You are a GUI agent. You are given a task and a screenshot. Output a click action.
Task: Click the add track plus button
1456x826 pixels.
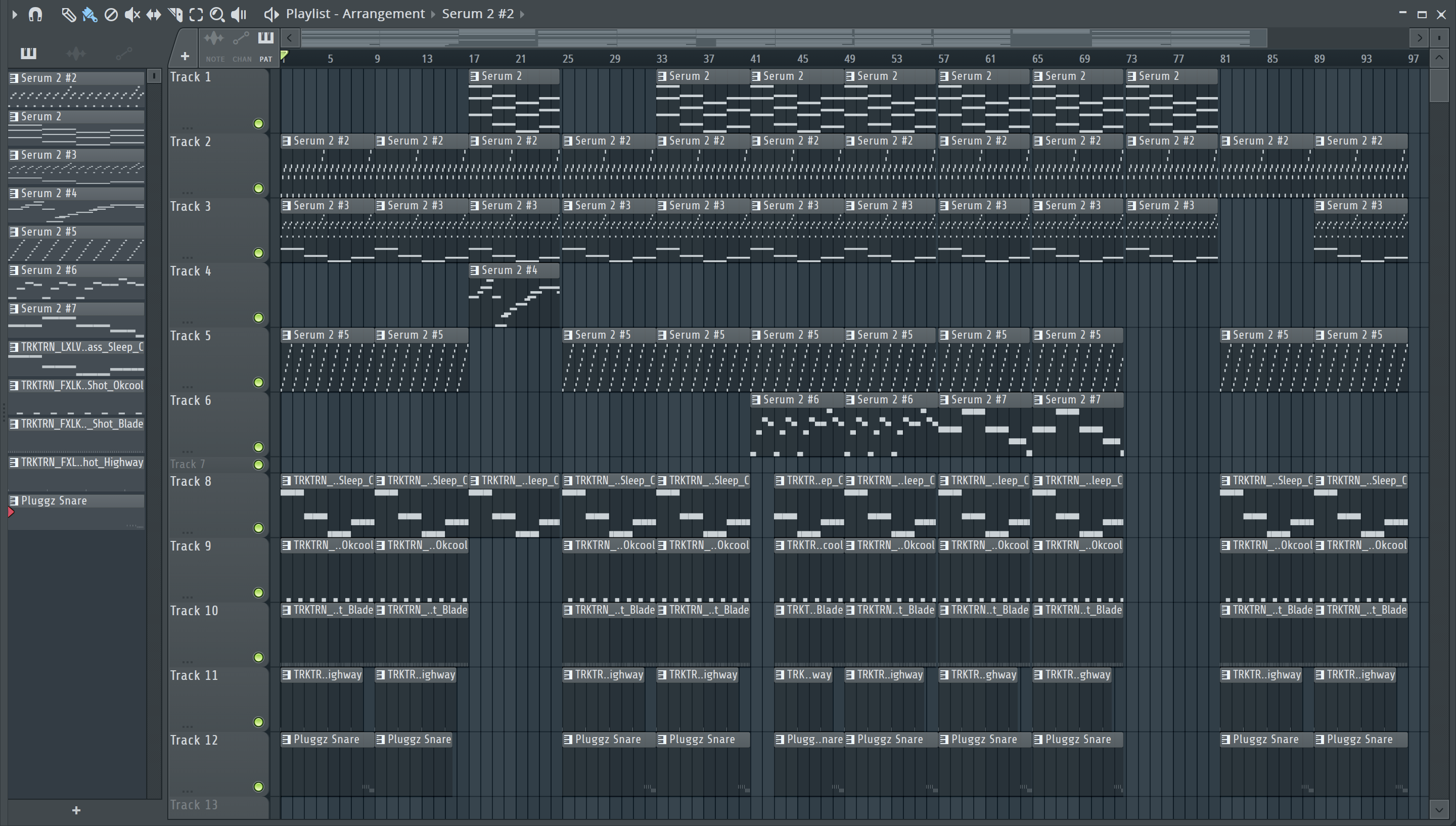pos(185,56)
